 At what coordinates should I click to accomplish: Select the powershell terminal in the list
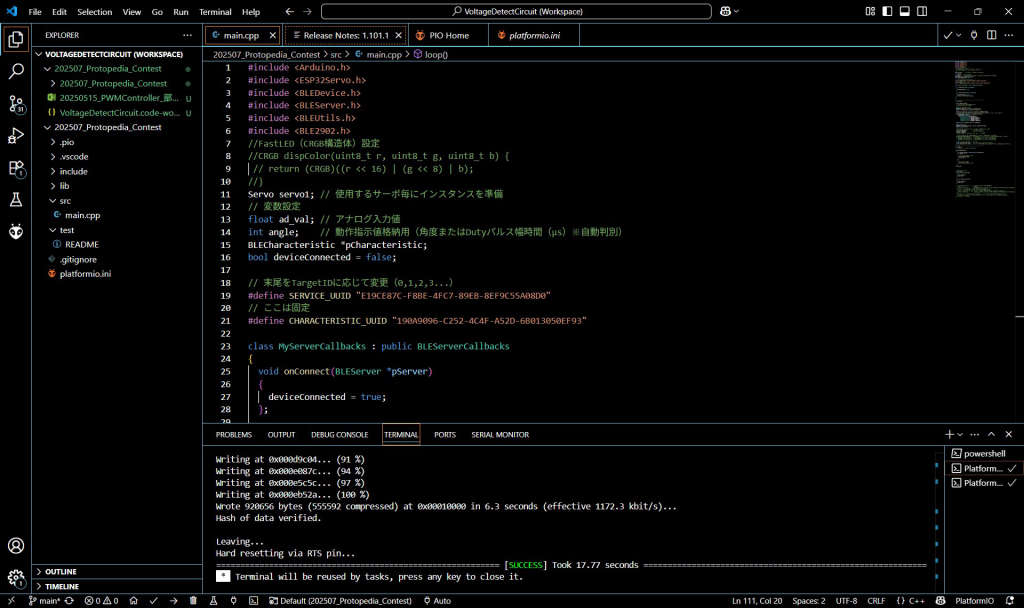click(984, 454)
